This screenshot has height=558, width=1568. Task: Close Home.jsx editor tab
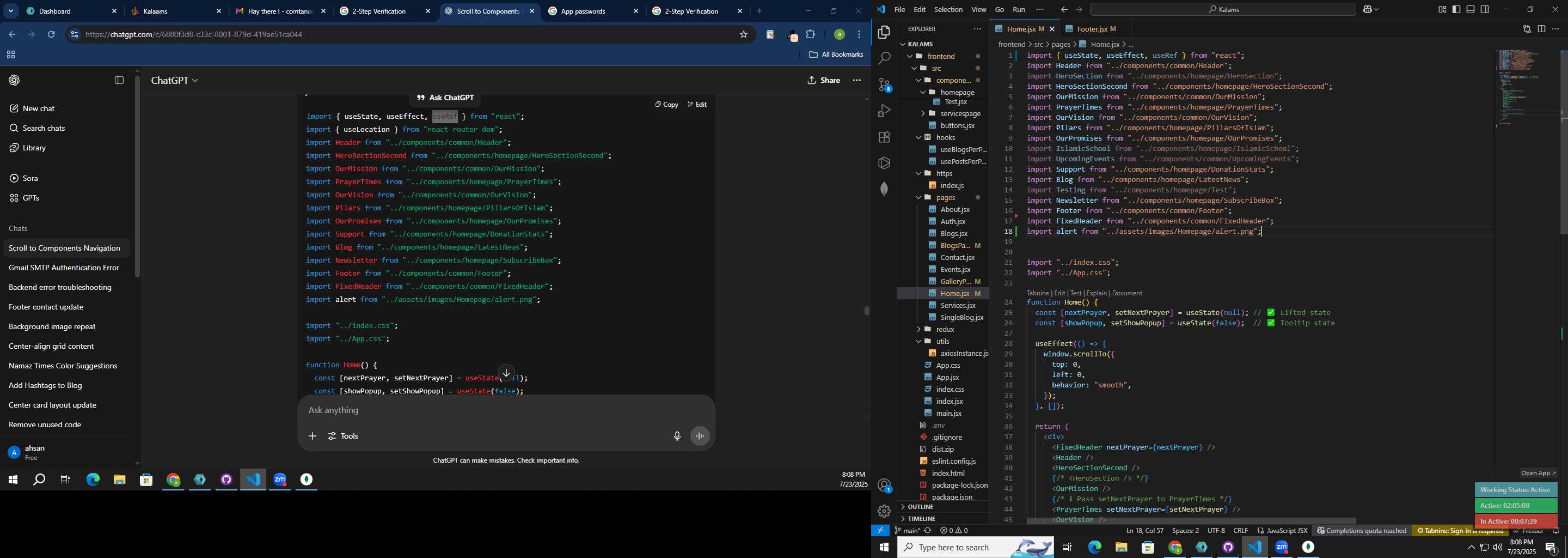[x=1052, y=29]
